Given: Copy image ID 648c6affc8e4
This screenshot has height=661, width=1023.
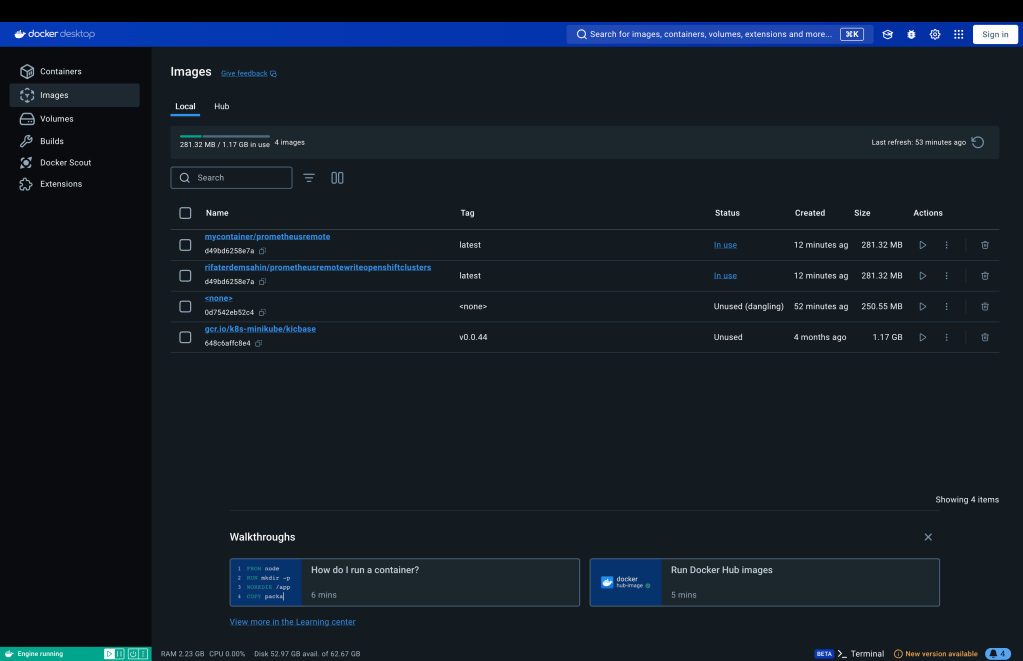Looking at the screenshot, I should 258,343.
